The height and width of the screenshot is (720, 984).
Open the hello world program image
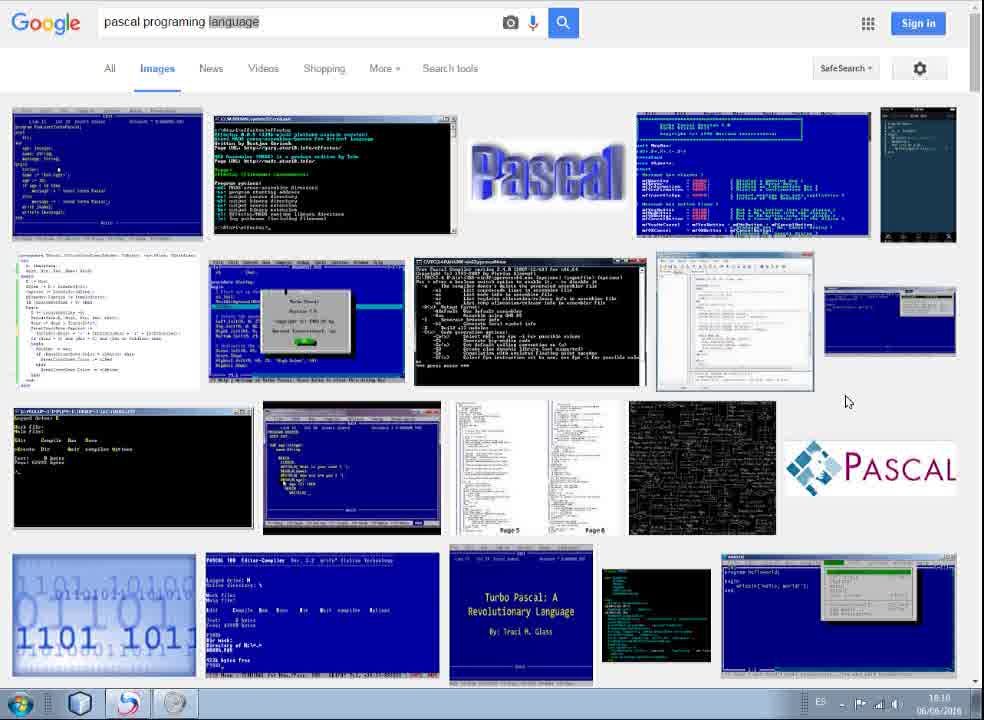(838, 615)
